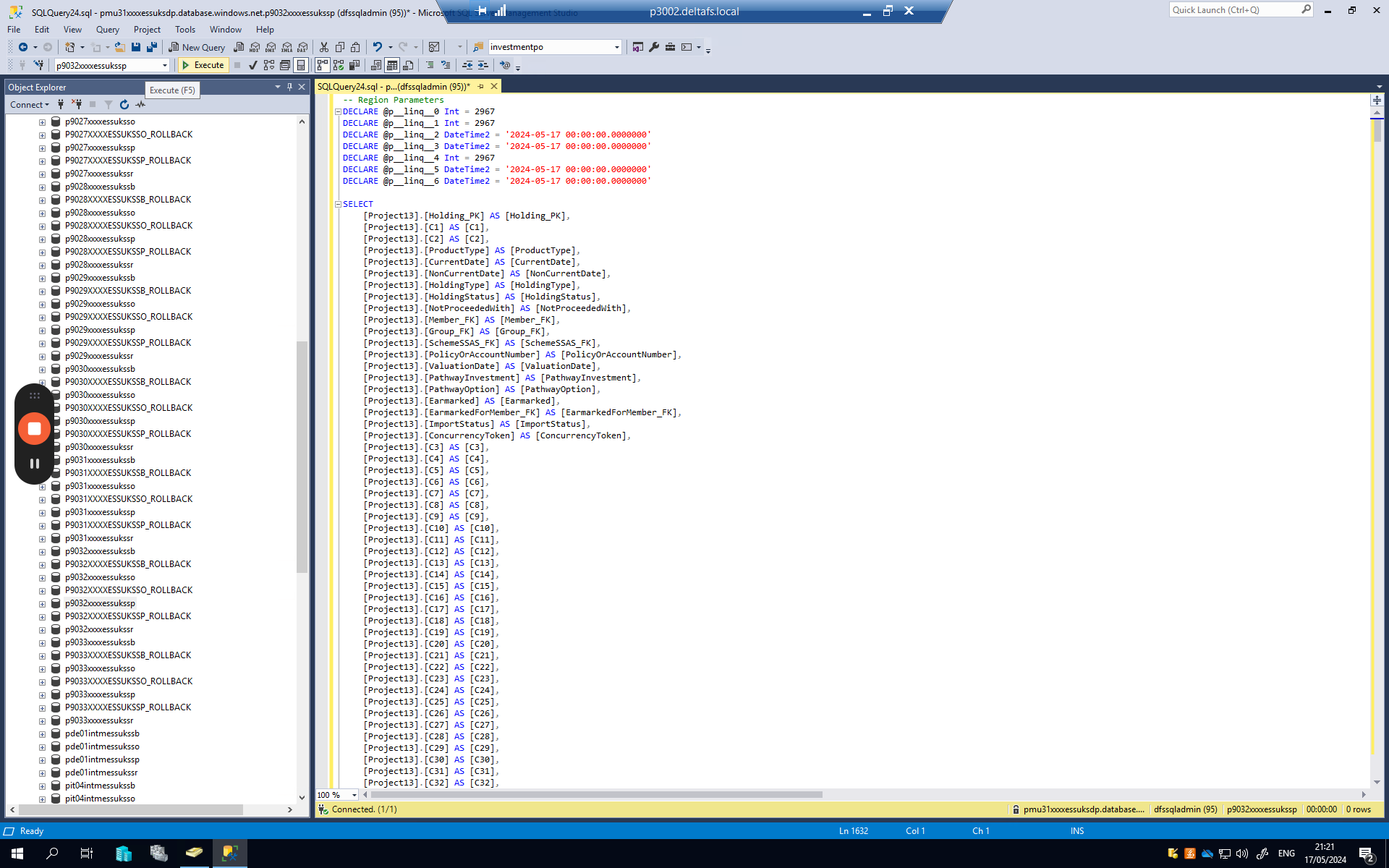Viewport: 1389px width, 868px height.
Task: Click the Parse checkmark icon
Action: point(252,65)
